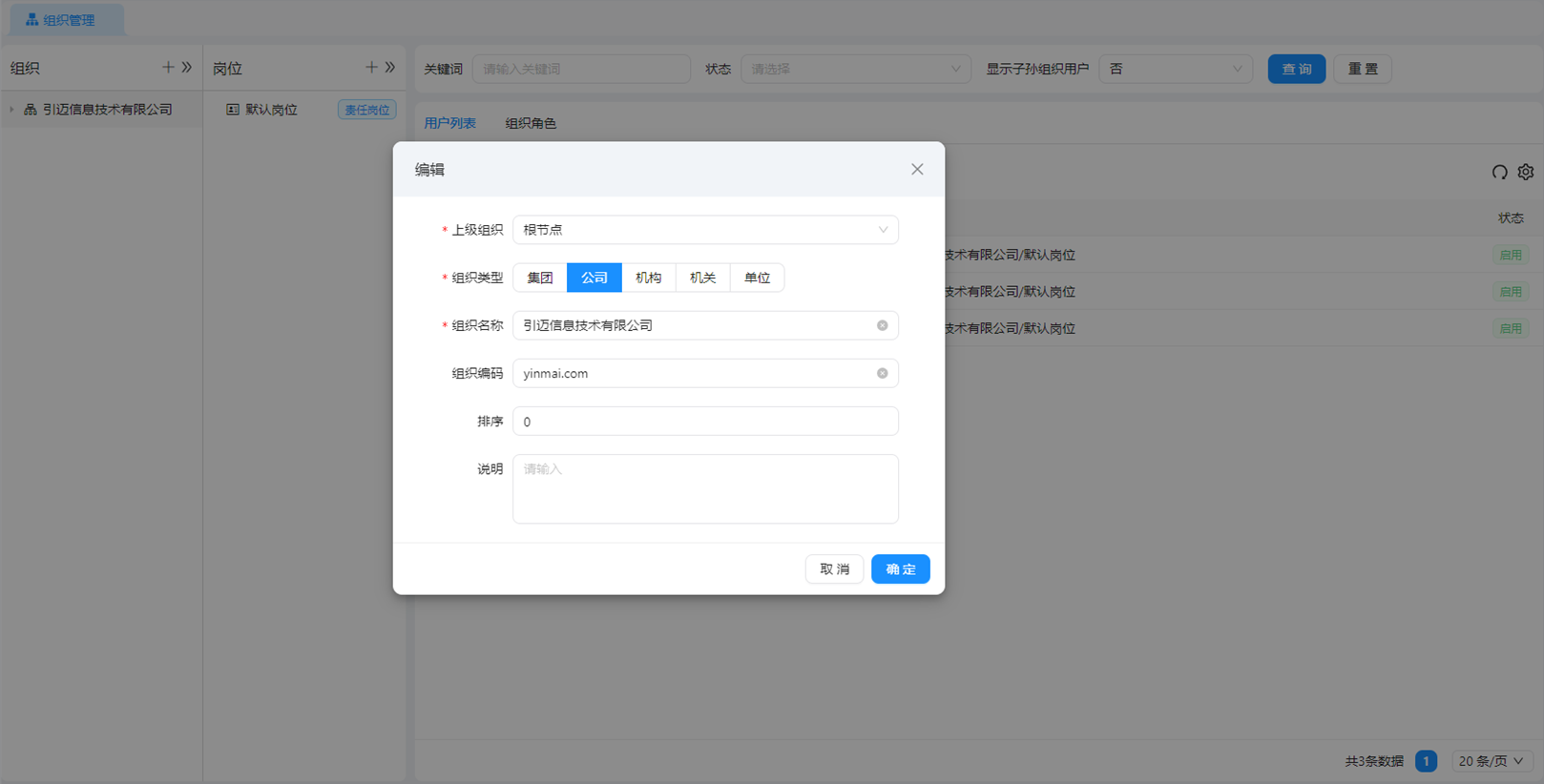
Task: Click into the 说明 text area
Action: coord(705,488)
